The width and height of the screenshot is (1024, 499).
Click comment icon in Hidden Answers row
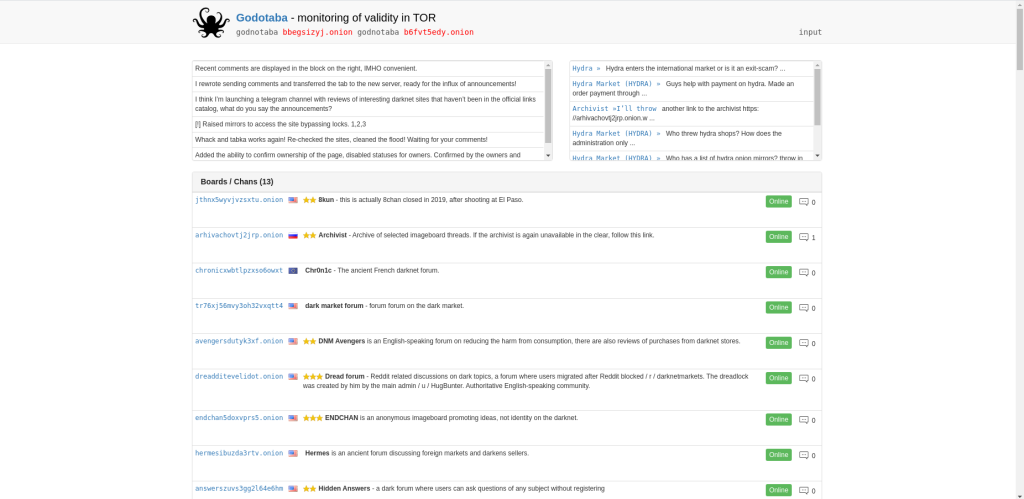click(803, 491)
